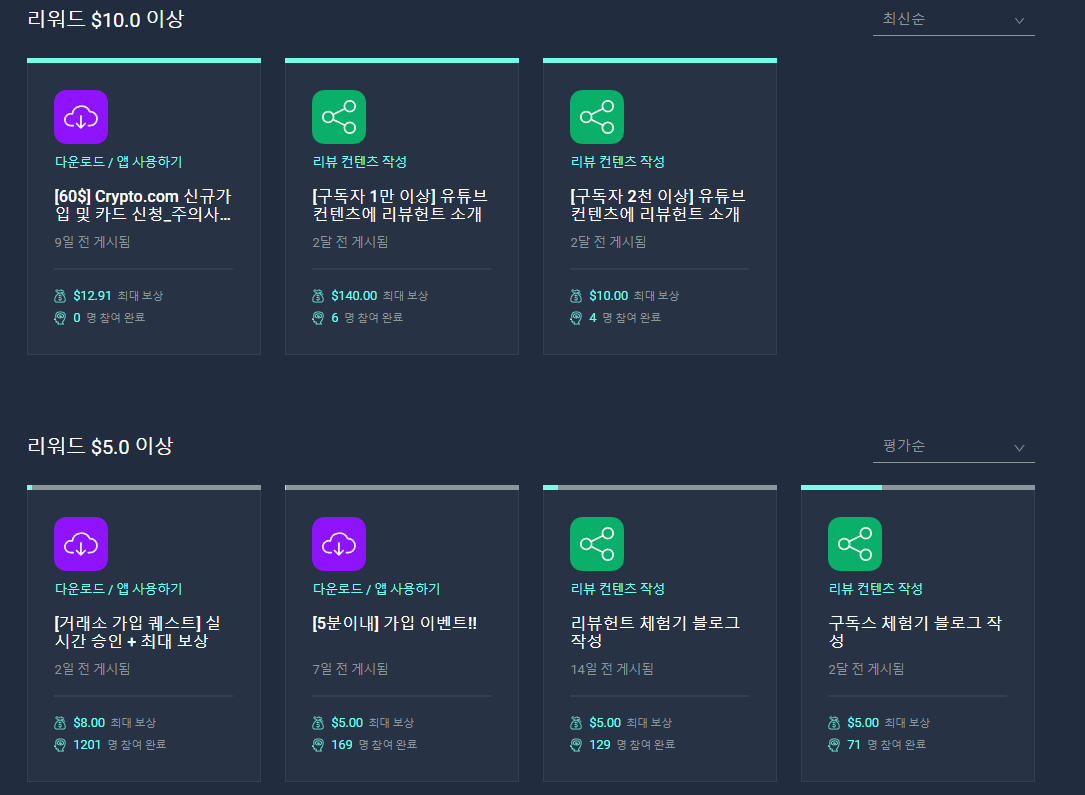Viewport: 1085px width, 795px height.
Task: Open the 최신순 sort dropdown
Action: pos(954,20)
